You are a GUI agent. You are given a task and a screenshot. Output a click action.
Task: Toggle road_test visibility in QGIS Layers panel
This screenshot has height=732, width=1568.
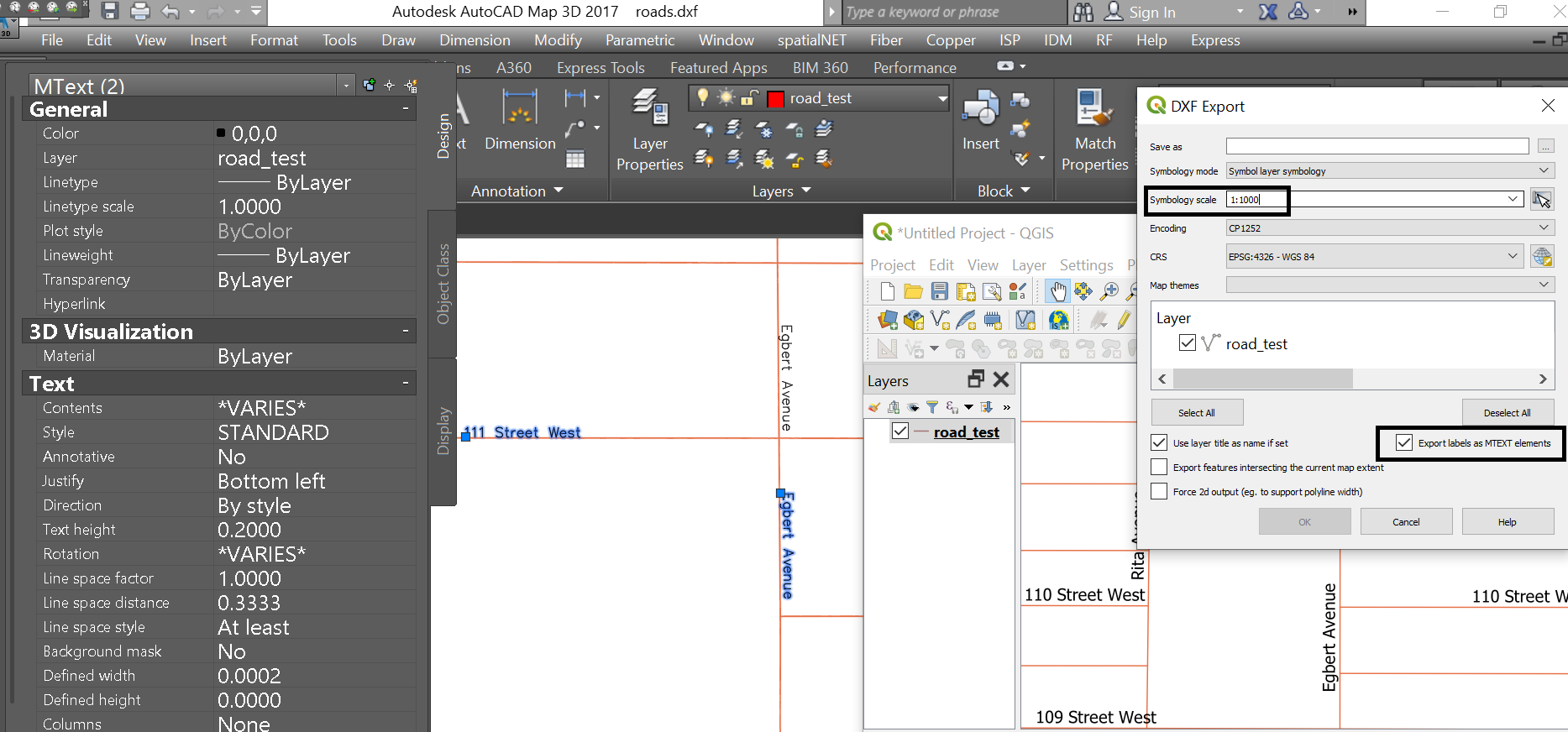click(x=900, y=431)
